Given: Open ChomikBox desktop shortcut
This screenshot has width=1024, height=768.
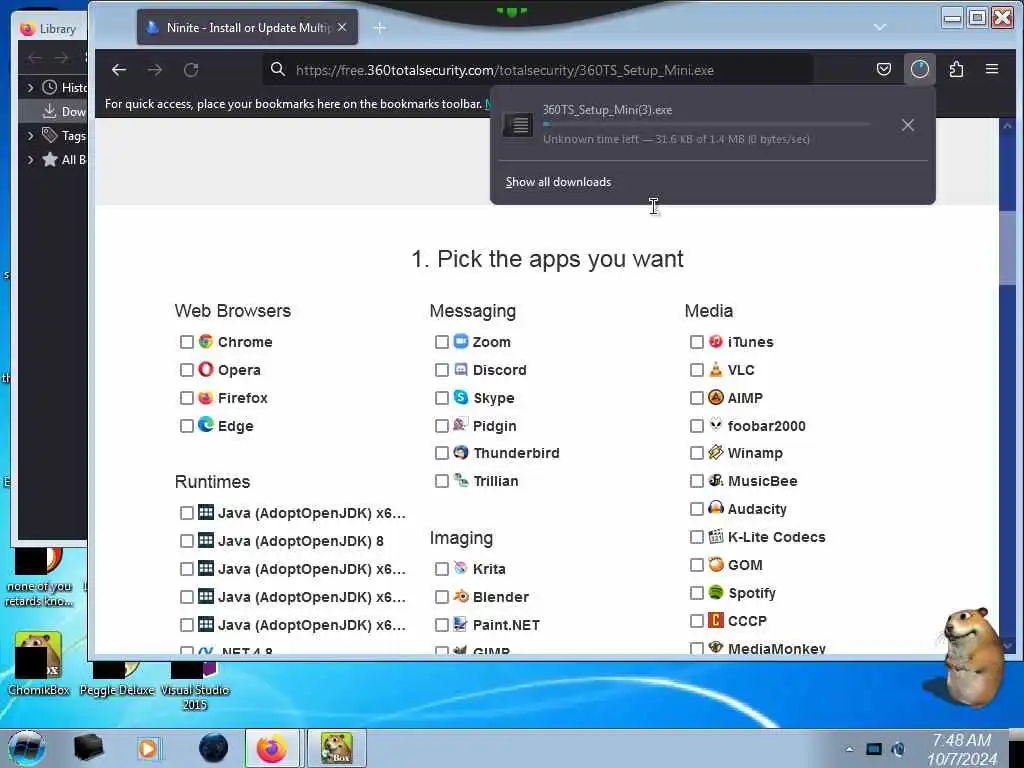Looking at the screenshot, I should pyautogui.click(x=39, y=663).
